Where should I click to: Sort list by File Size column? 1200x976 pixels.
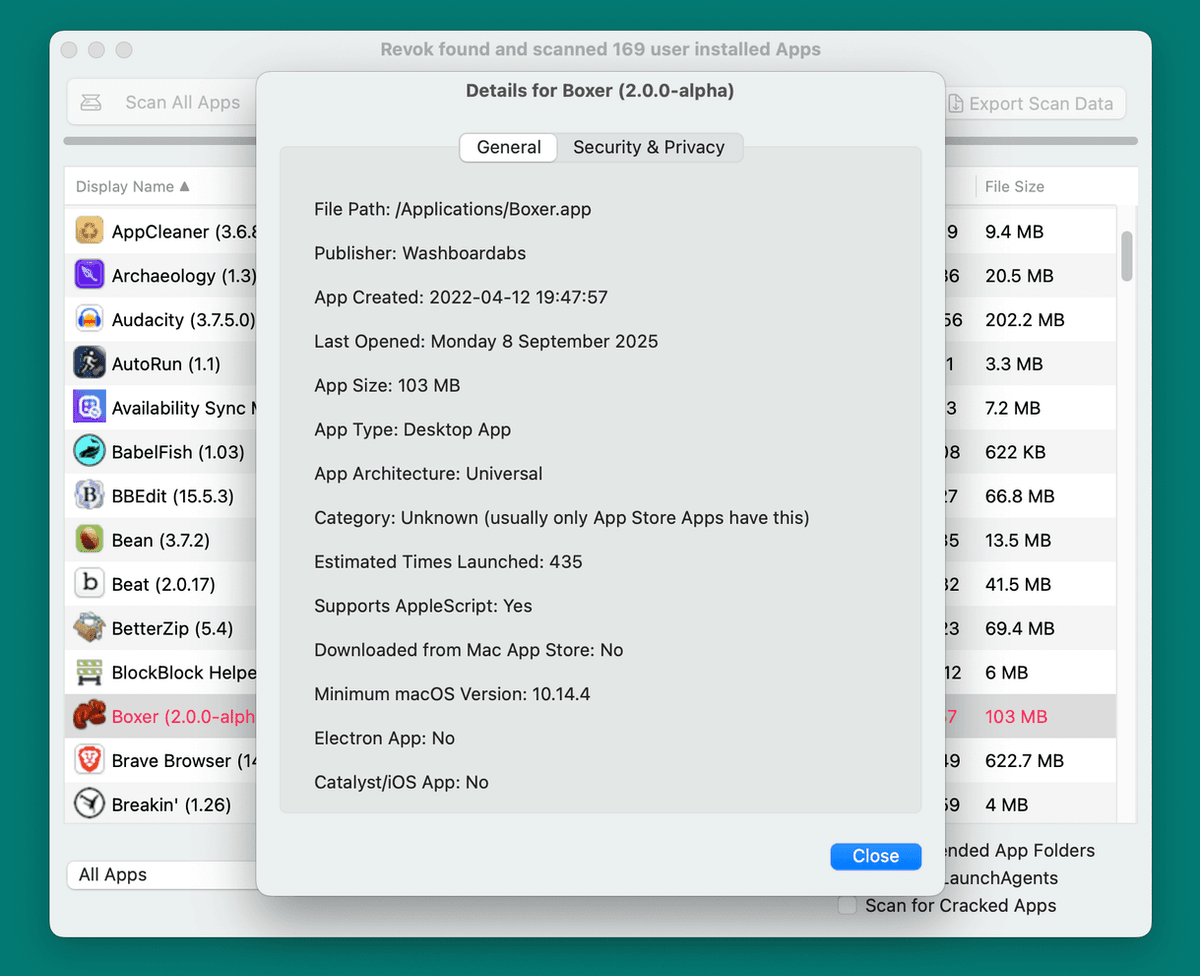click(x=1014, y=187)
